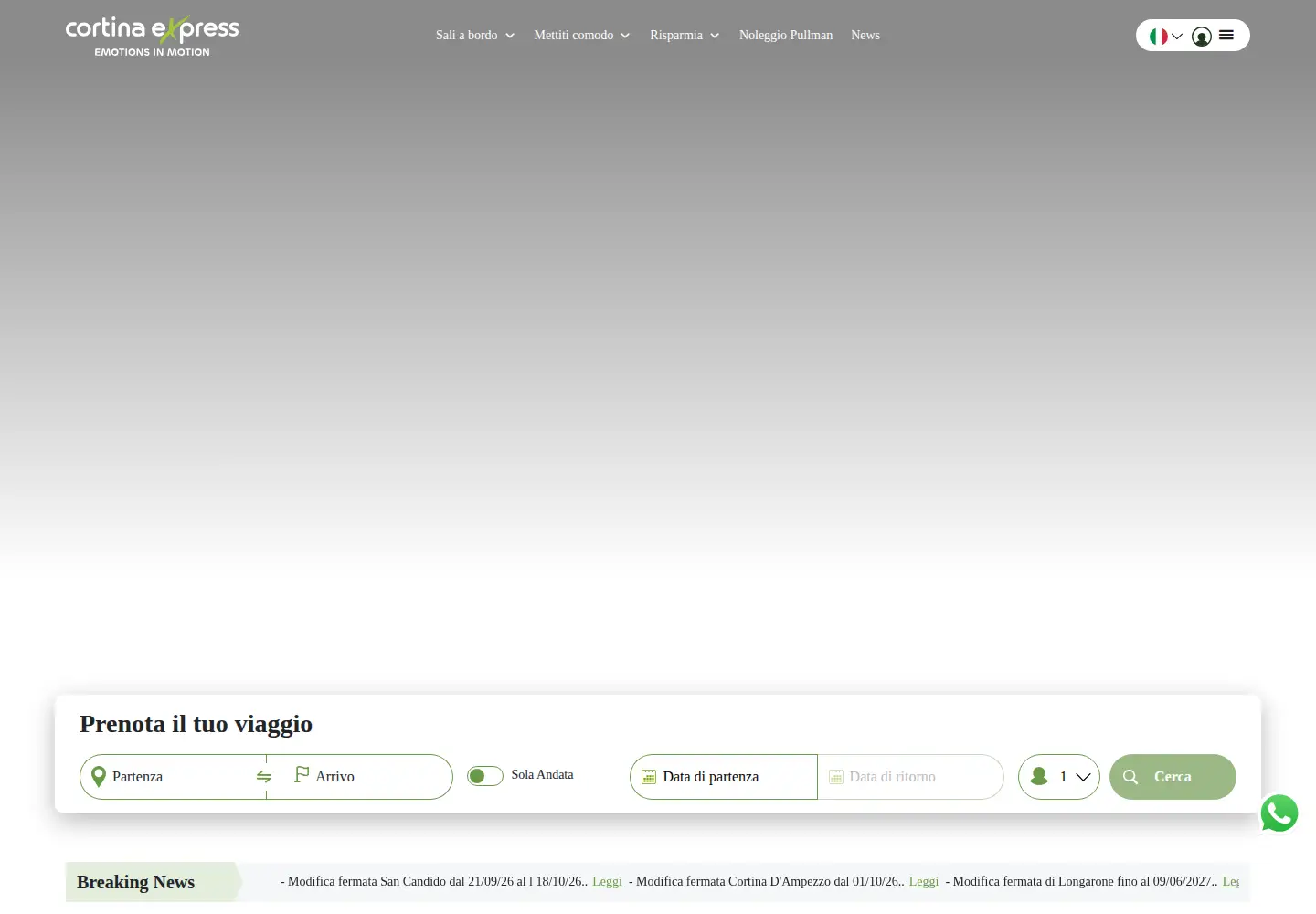Click the Sola Andata label text
The width and height of the screenshot is (1316, 914).
tap(542, 774)
